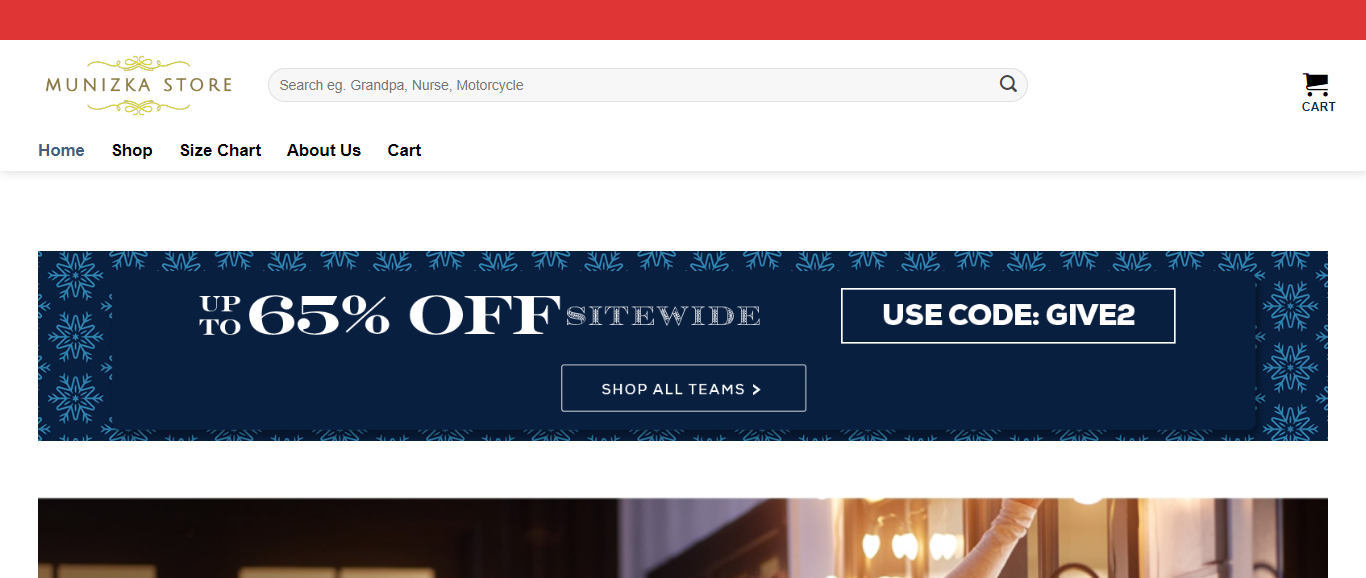Click the Munizka Store logo

pyautogui.click(x=138, y=84)
